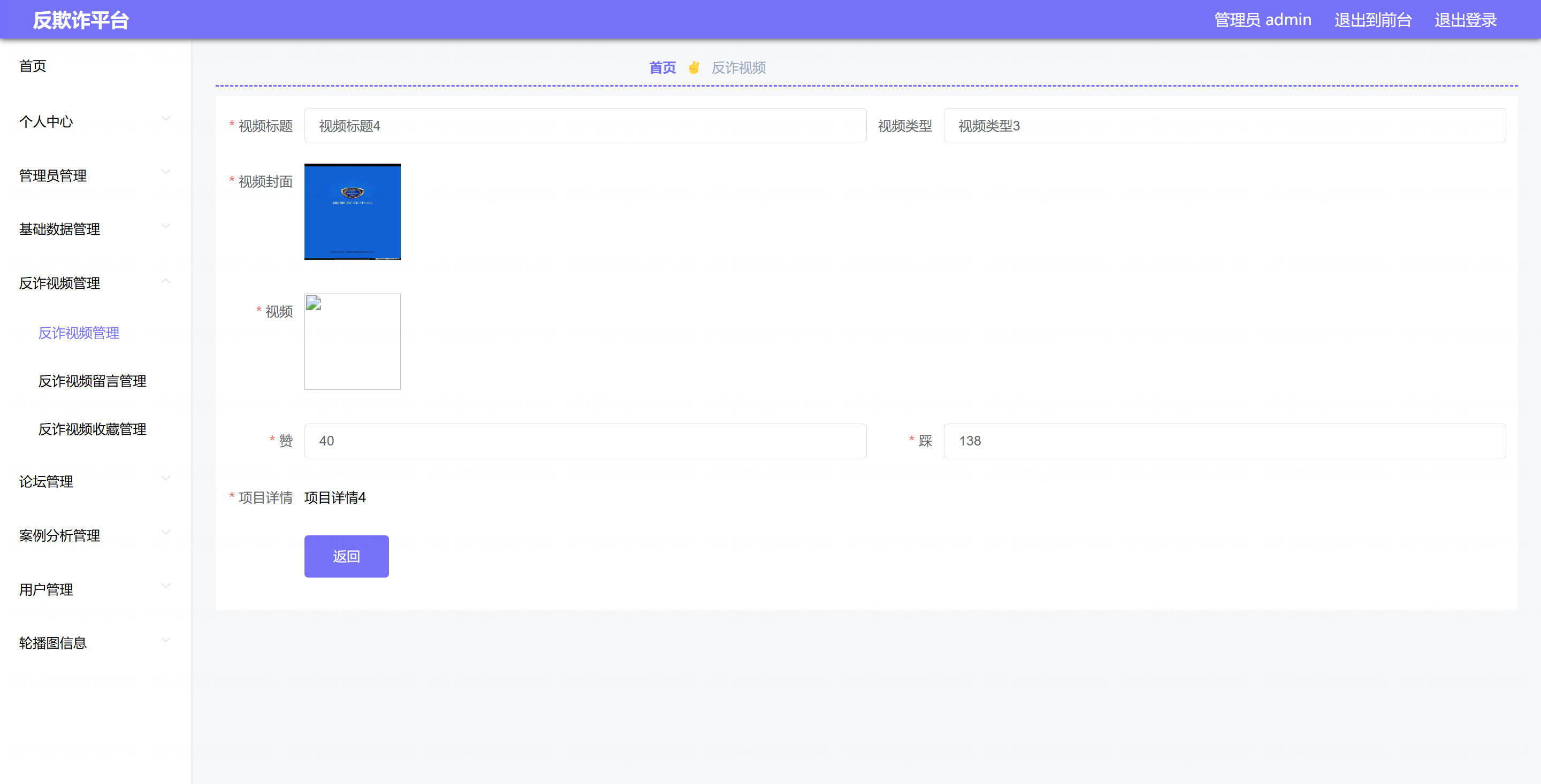Expand the 个人中心 menu chevron

[x=166, y=118]
